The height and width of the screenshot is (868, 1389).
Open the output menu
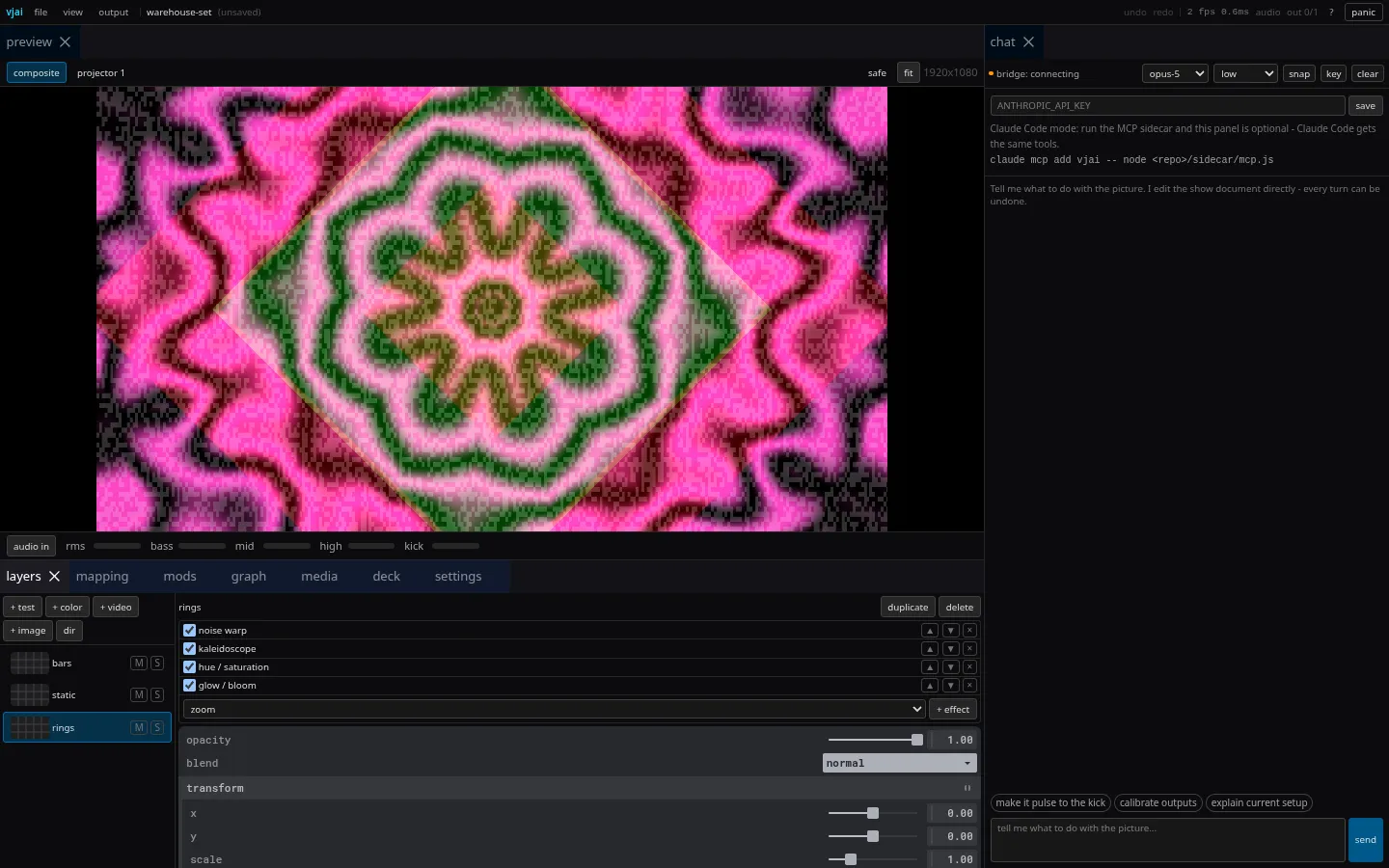[x=113, y=13]
